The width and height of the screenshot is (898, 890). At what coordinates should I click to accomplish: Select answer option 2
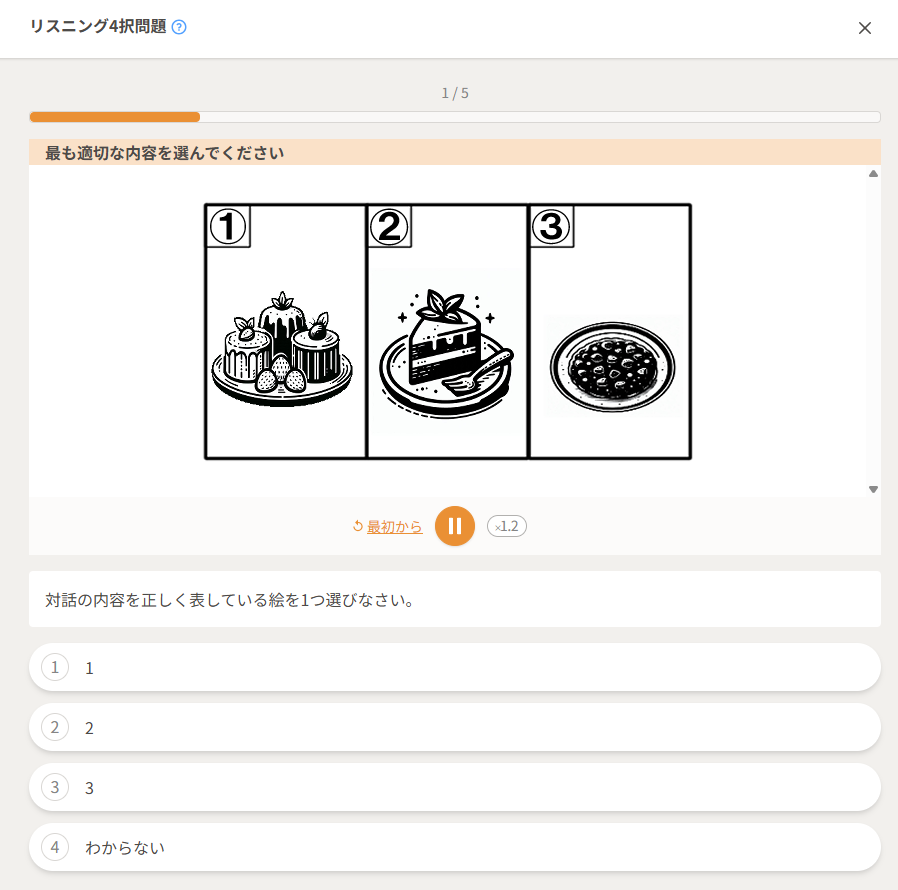[455, 727]
